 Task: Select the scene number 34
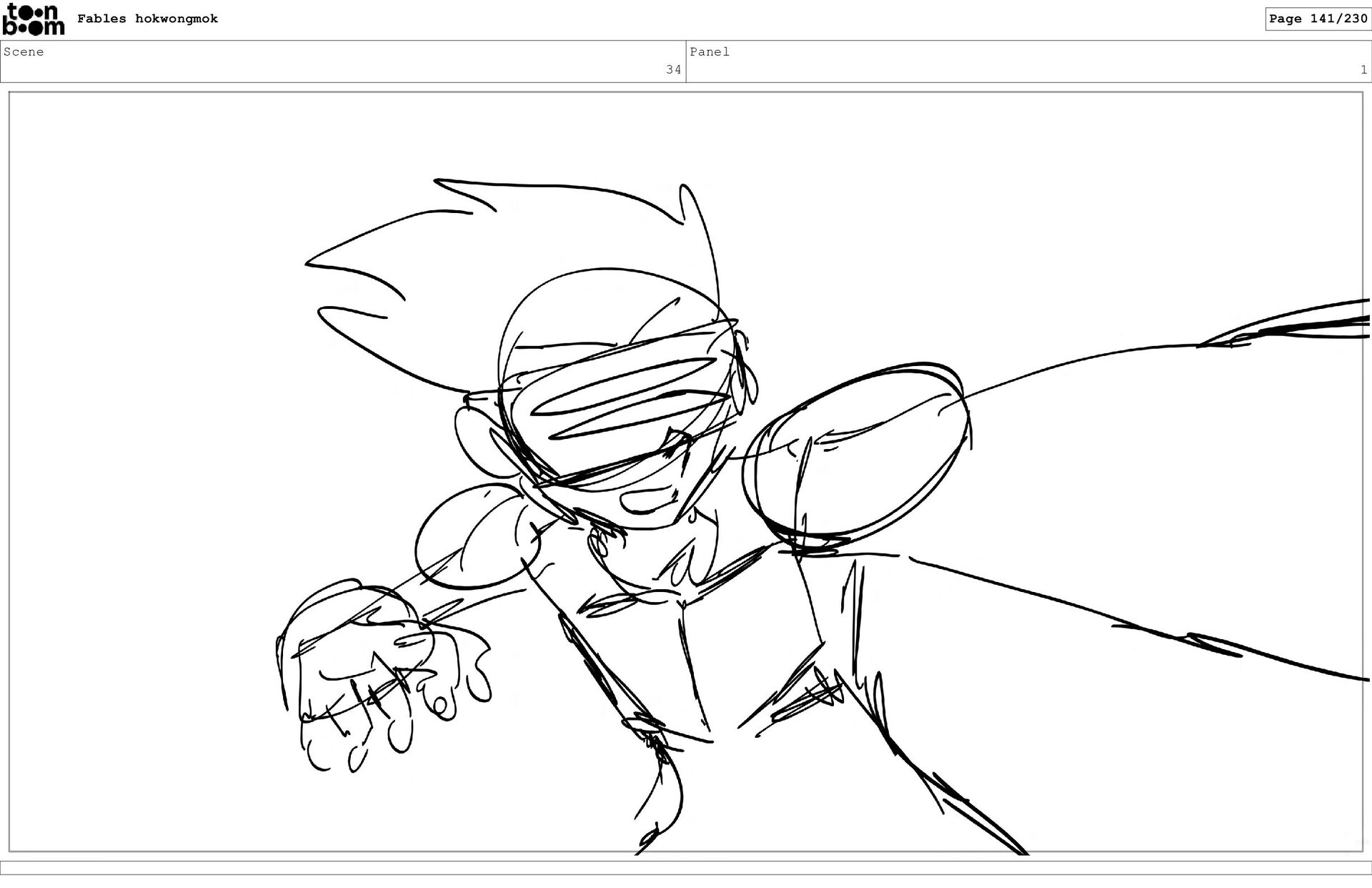point(673,69)
